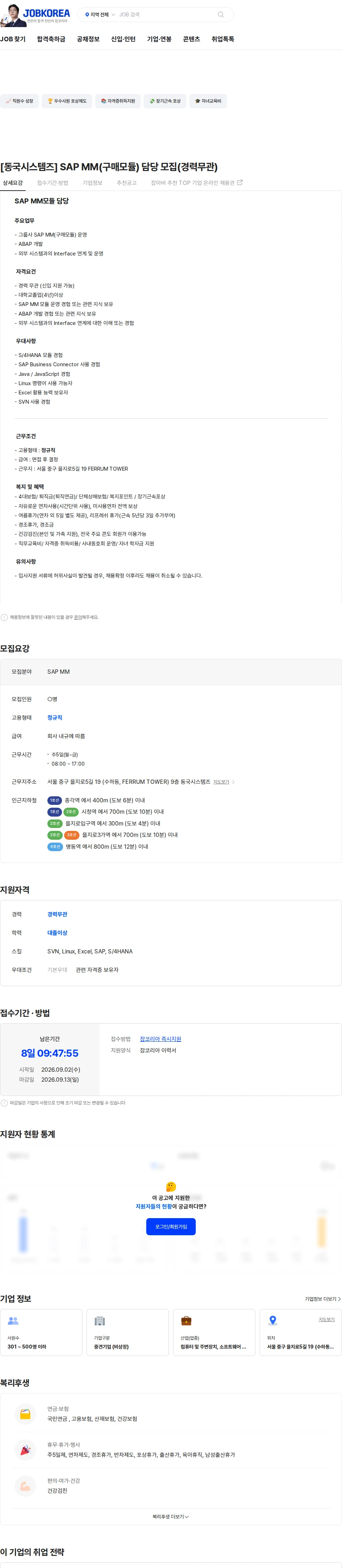The width and height of the screenshot is (342, 1568).
Task: Open the 지역 전체 region dropdown
Action: point(100,15)
